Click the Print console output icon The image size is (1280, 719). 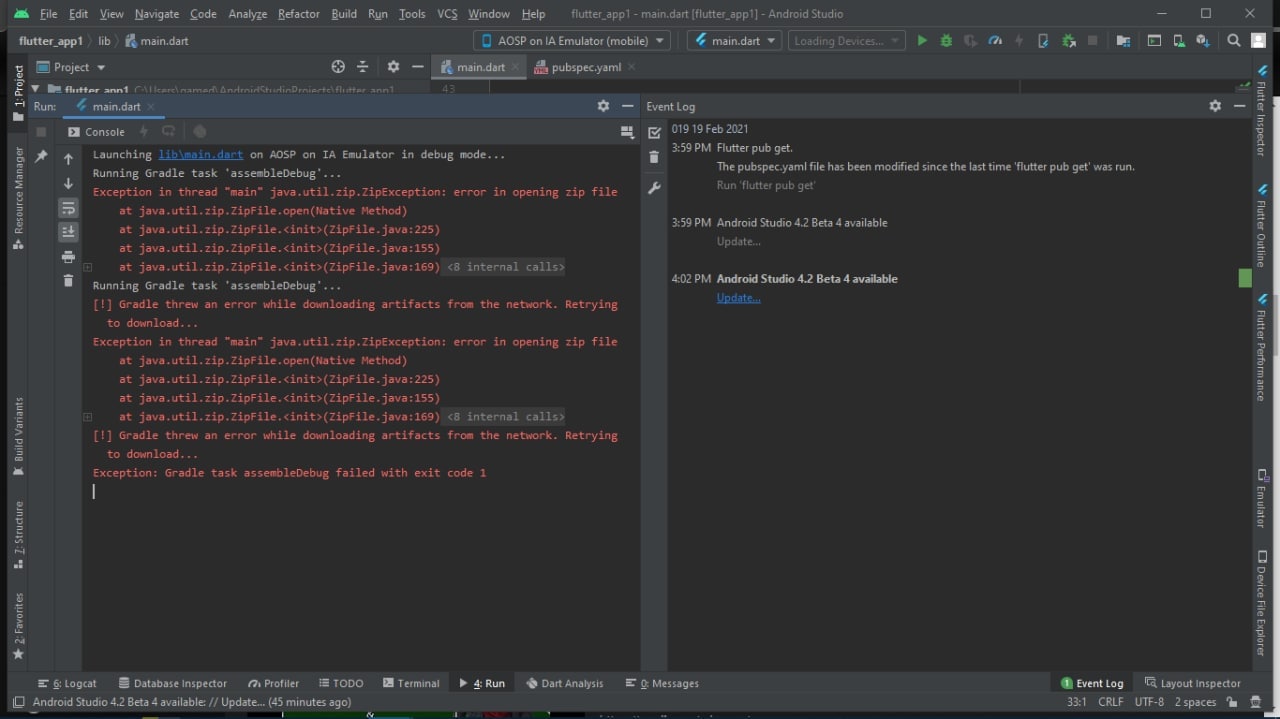[68, 257]
